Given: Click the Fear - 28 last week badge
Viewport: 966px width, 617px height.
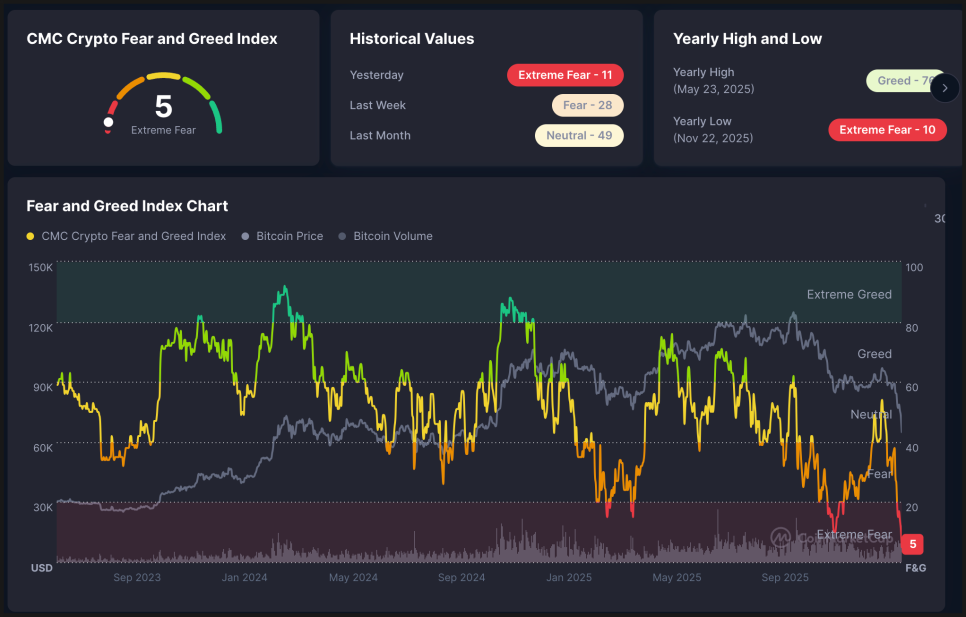Looking at the screenshot, I should [587, 105].
